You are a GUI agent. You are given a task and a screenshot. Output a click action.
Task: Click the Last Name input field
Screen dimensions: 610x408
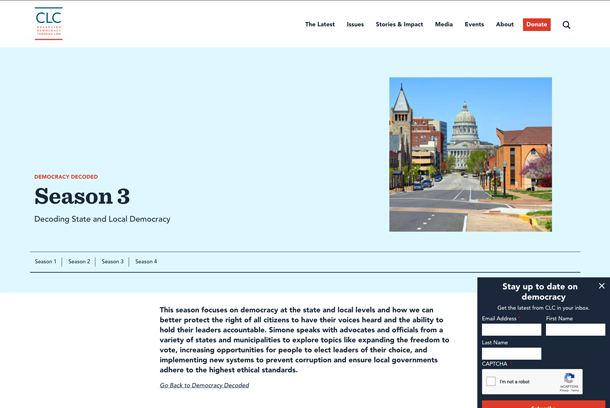[511, 354]
